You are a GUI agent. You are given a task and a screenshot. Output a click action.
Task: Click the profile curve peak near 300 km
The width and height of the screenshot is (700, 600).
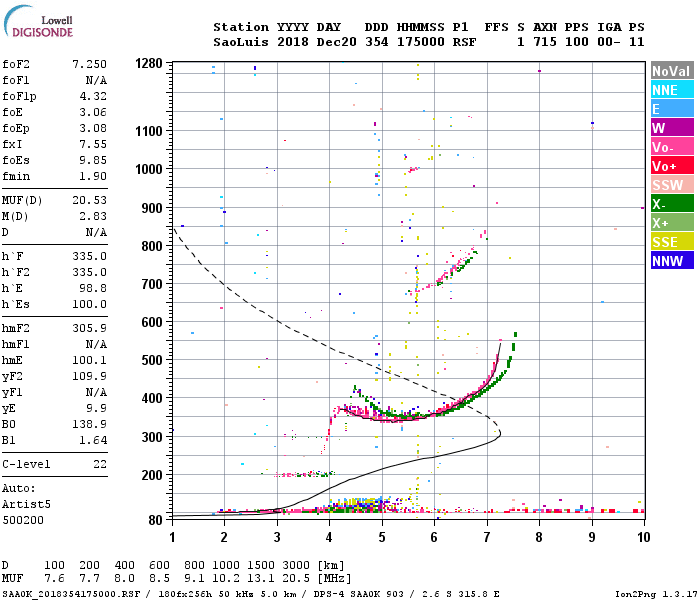(500, 433)
